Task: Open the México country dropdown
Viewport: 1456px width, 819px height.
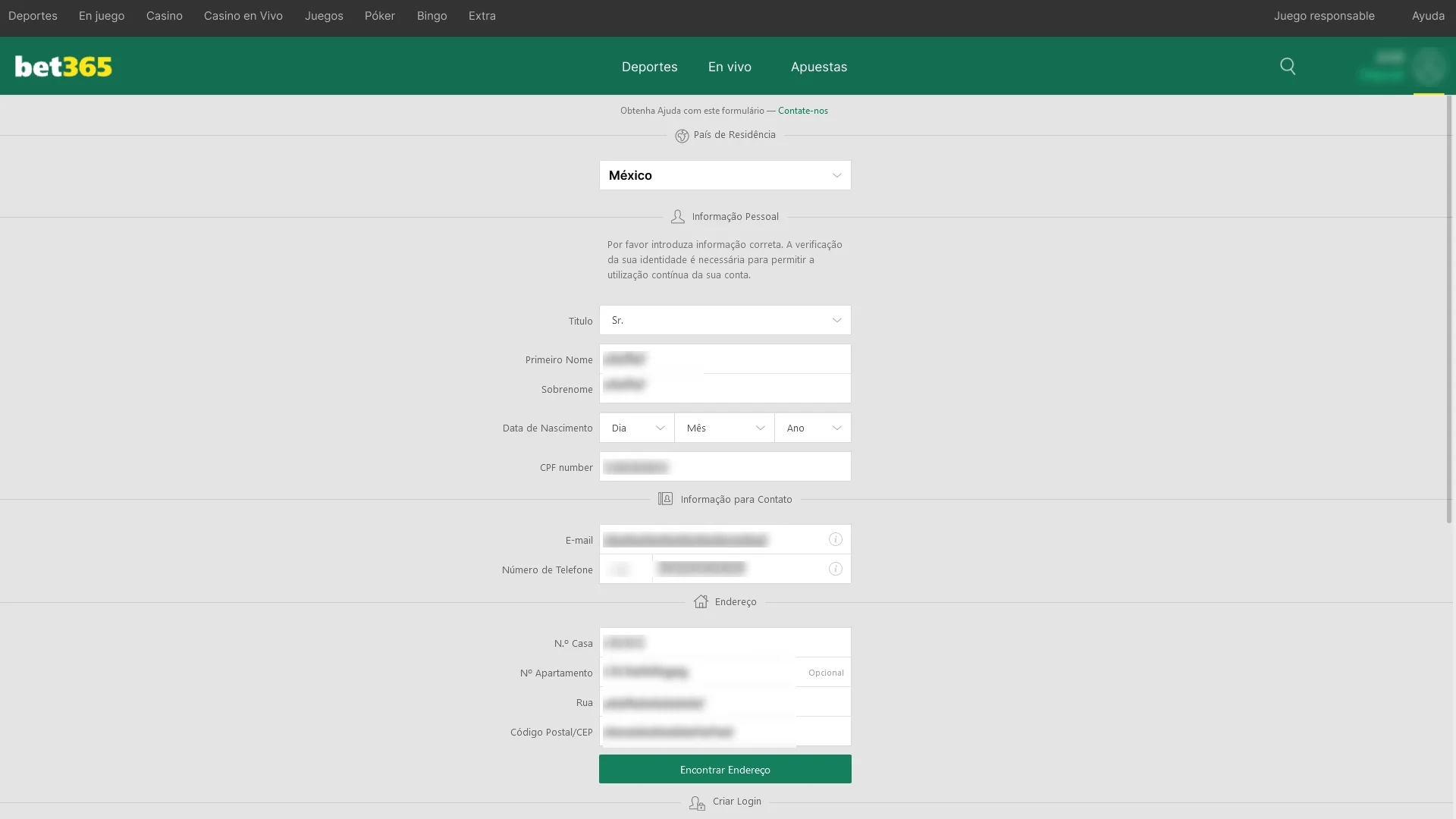Action: pyautogui.click(x=724, y=175)
